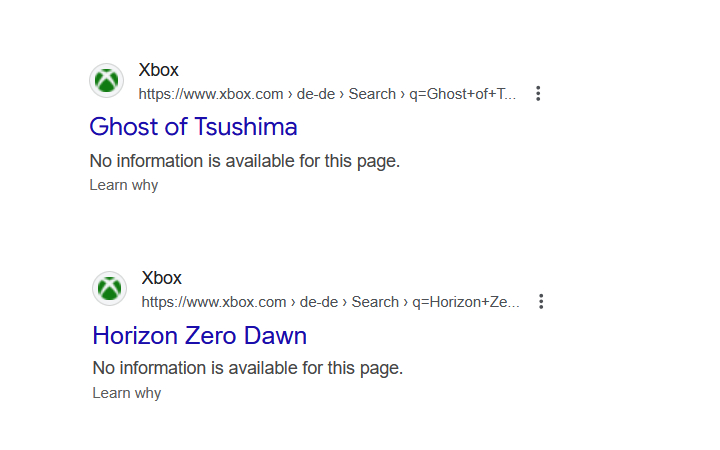720x450 pixels.
Task: Open the Horizon Zero Dawn result title
Action: [199, 335]
